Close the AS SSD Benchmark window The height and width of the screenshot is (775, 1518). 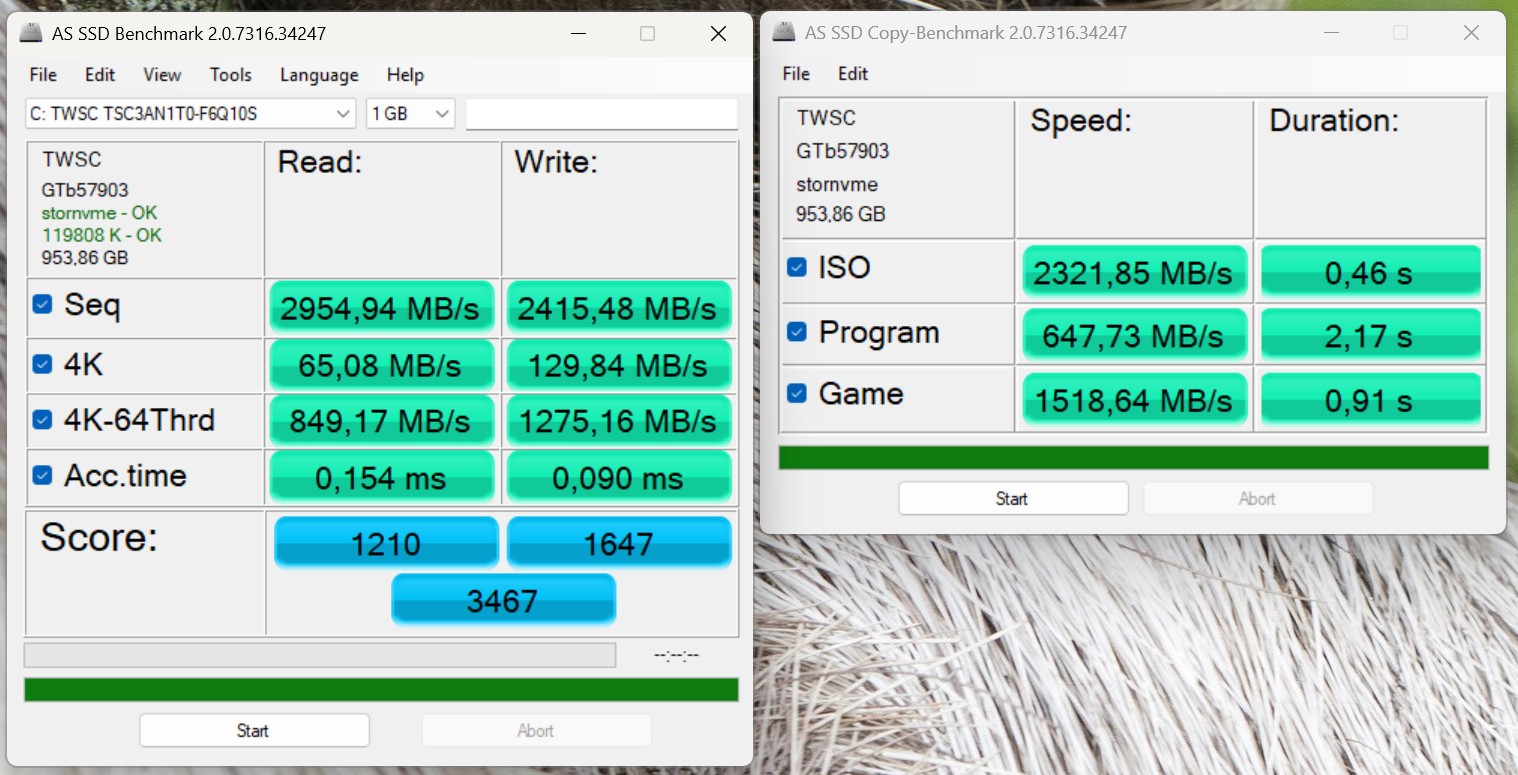718,34
